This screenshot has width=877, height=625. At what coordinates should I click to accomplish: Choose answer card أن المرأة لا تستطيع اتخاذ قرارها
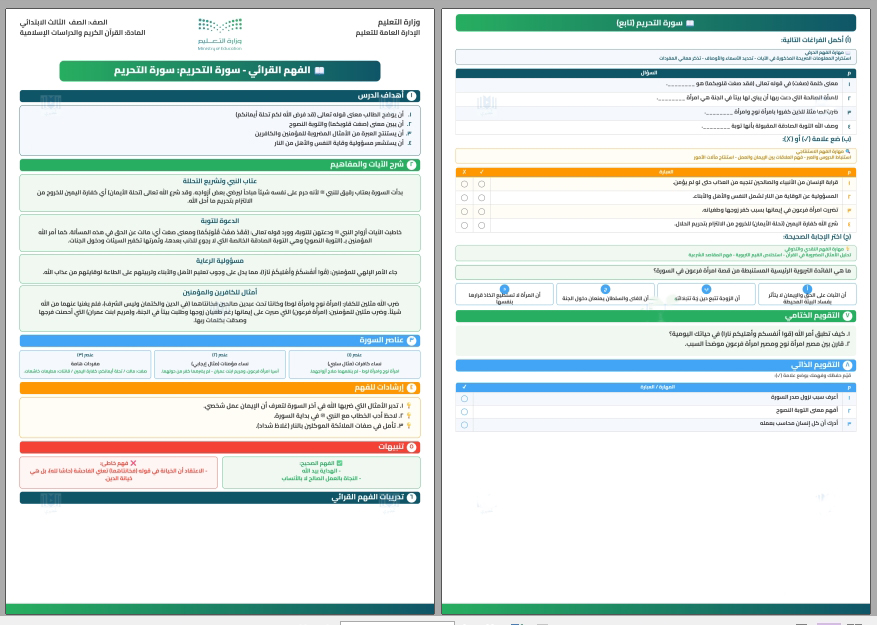click(x=504, y=294)
